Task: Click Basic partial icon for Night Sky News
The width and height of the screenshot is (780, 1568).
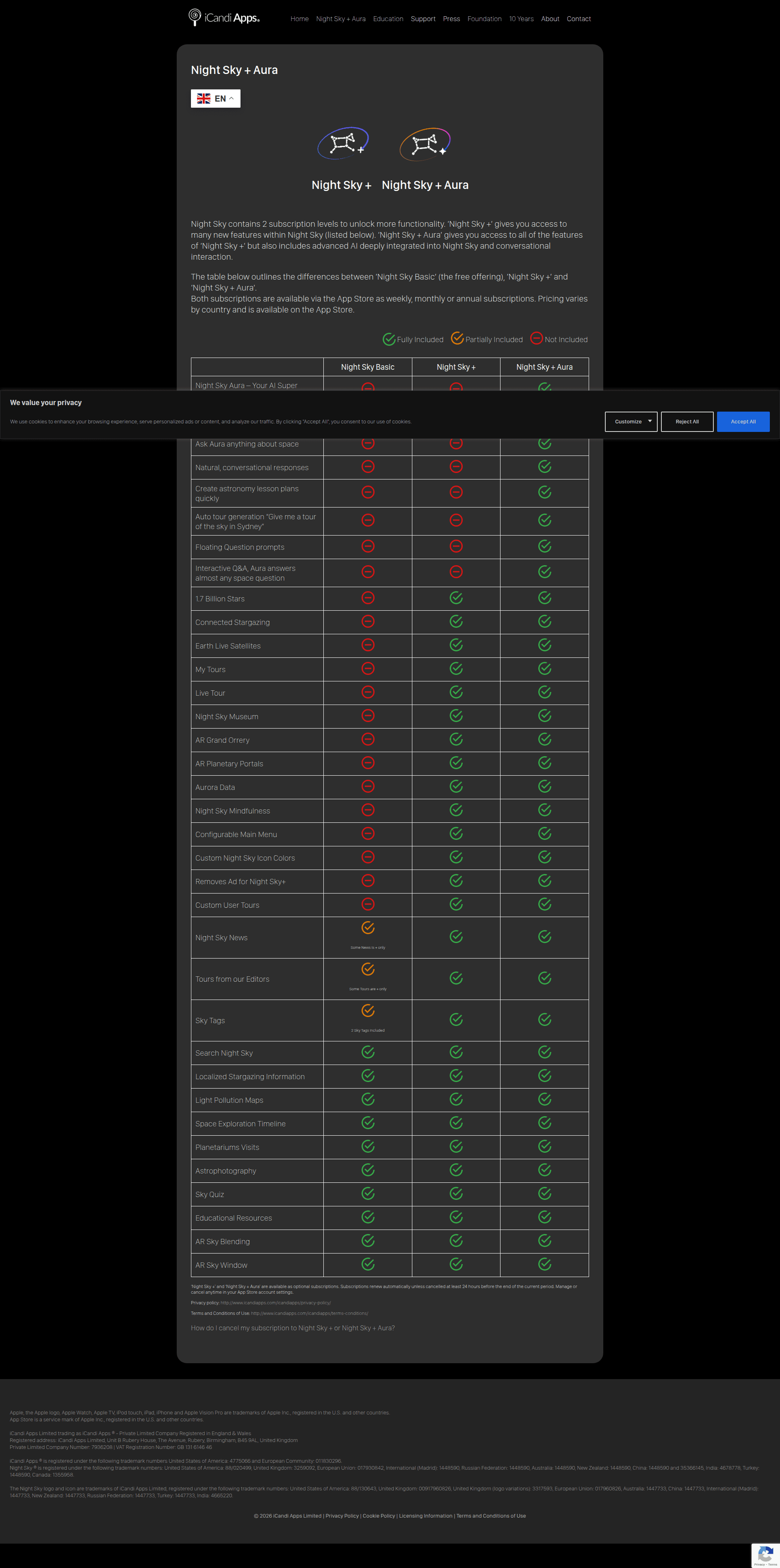Action: (x=368, y=928)
